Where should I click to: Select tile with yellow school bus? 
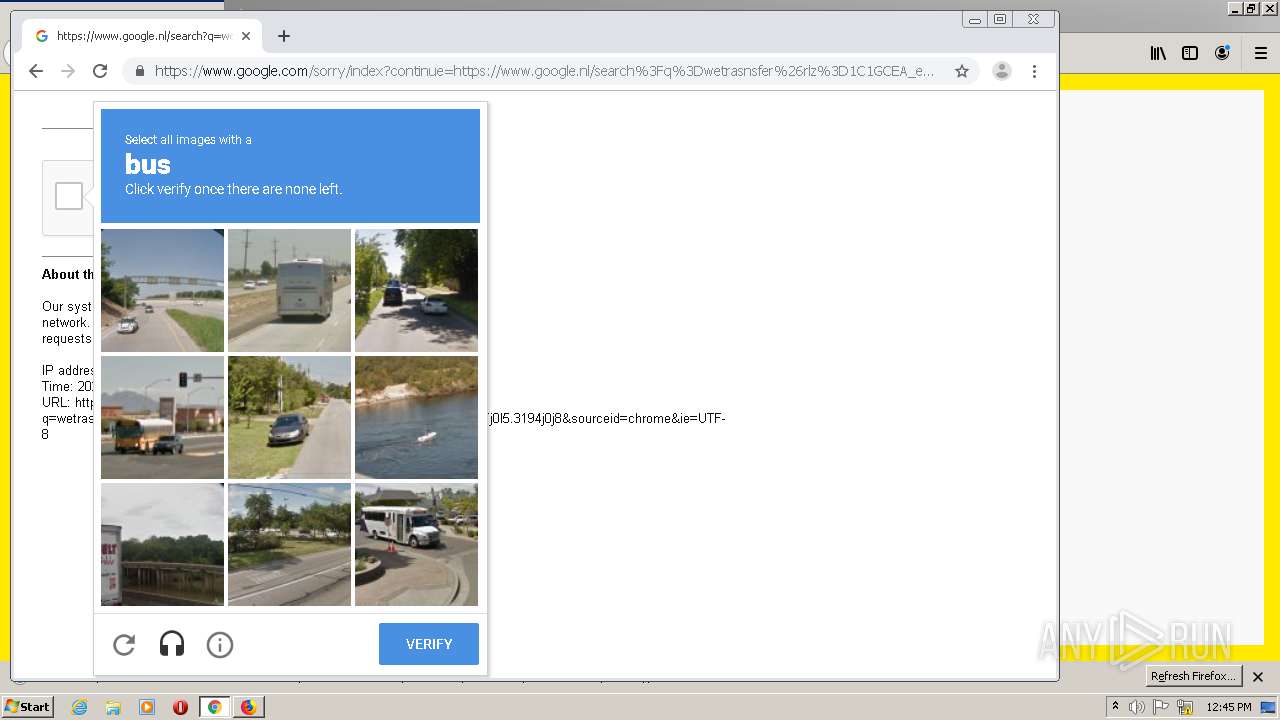[x=162, y=417]
